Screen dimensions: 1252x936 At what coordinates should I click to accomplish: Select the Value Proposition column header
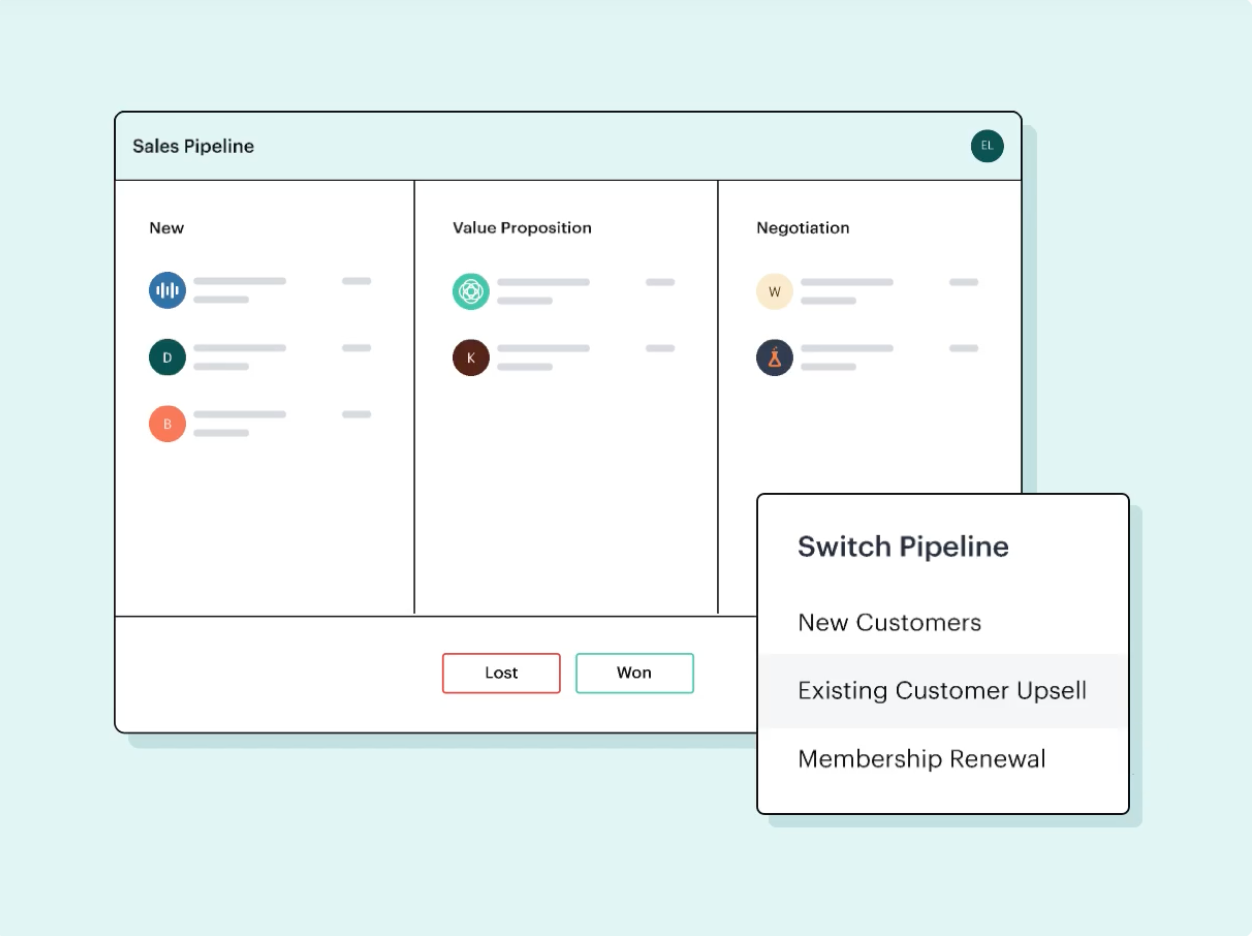pos(522,228)
